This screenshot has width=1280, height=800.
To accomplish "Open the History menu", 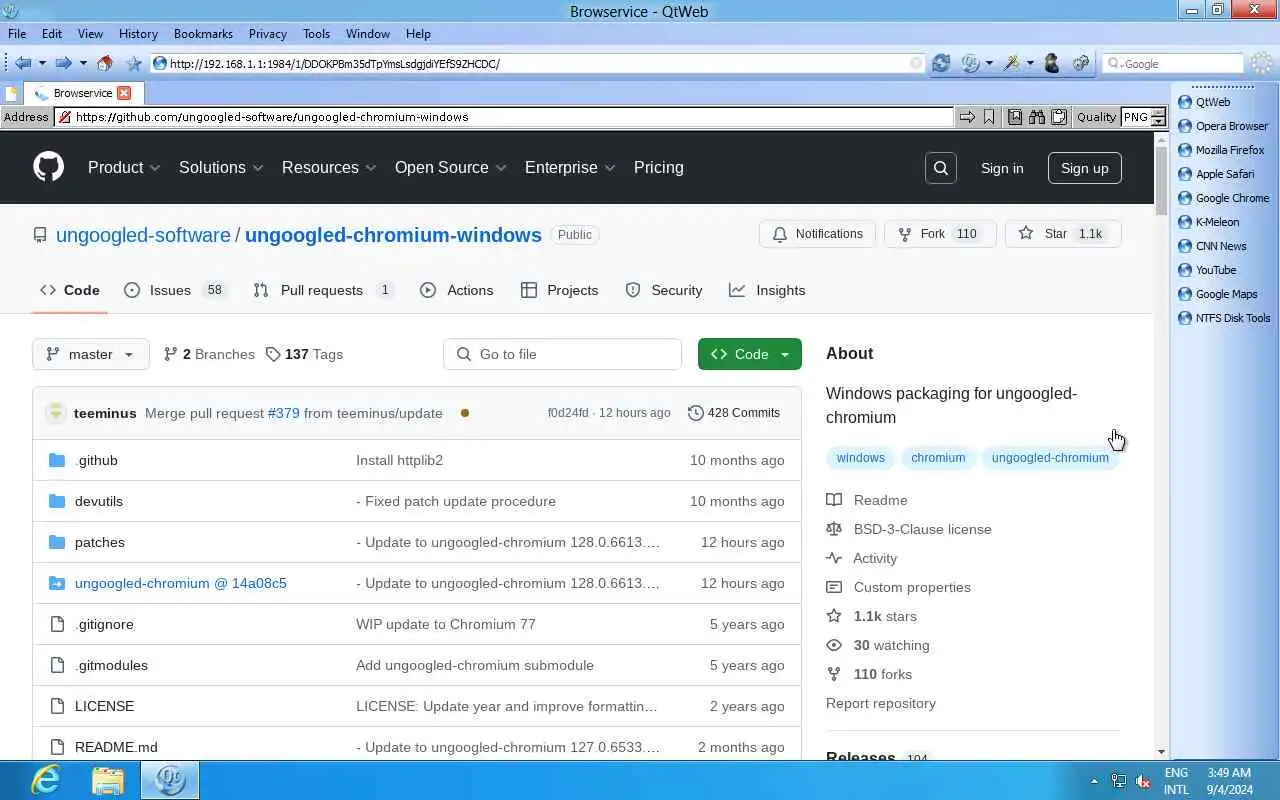I will point(138,33).
